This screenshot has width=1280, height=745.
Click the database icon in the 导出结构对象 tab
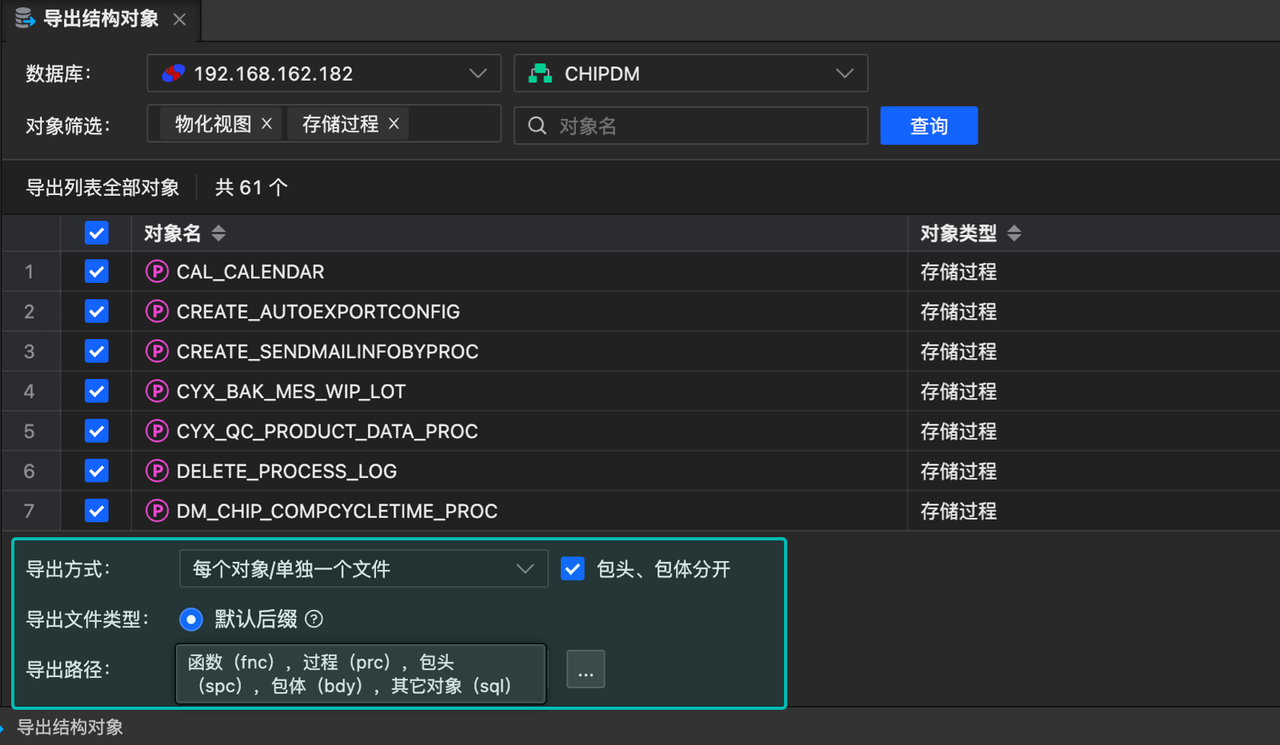pyautogui.click(x=22, y=18)
